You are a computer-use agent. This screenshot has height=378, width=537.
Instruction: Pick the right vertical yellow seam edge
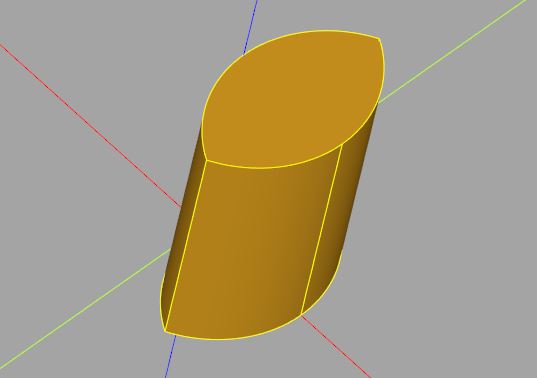322,229
